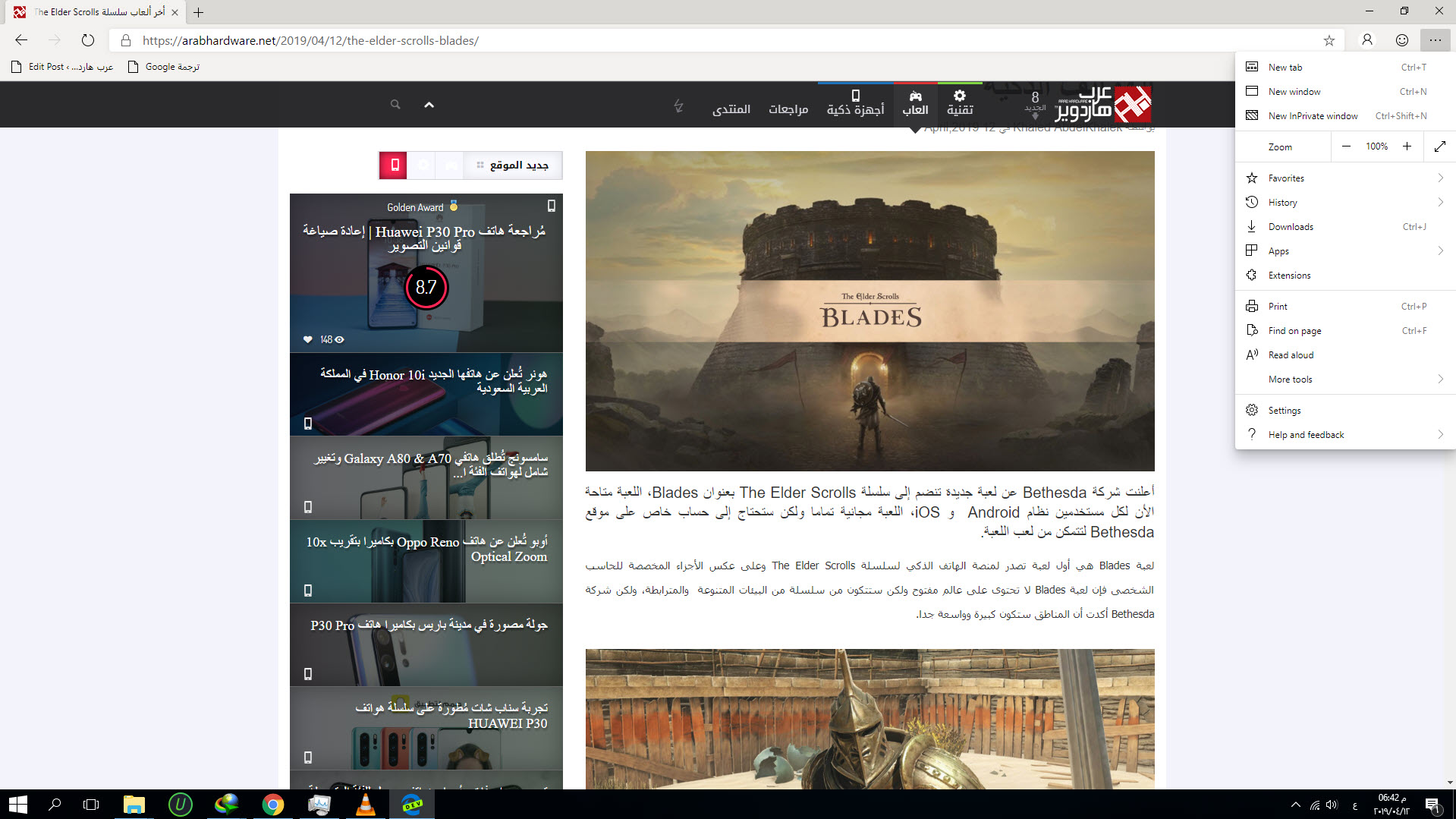Click the browser back arrow
Screen dimensions: 1456x819
coord(21,40)
